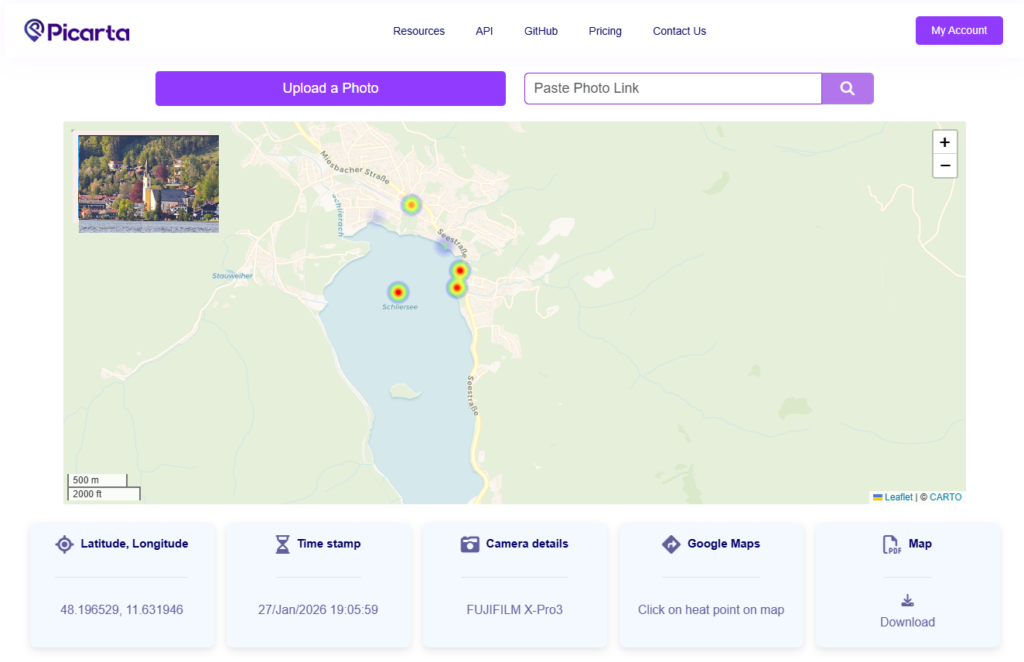
Task: Click the magnifier search button
Action: tap(847, 88)
